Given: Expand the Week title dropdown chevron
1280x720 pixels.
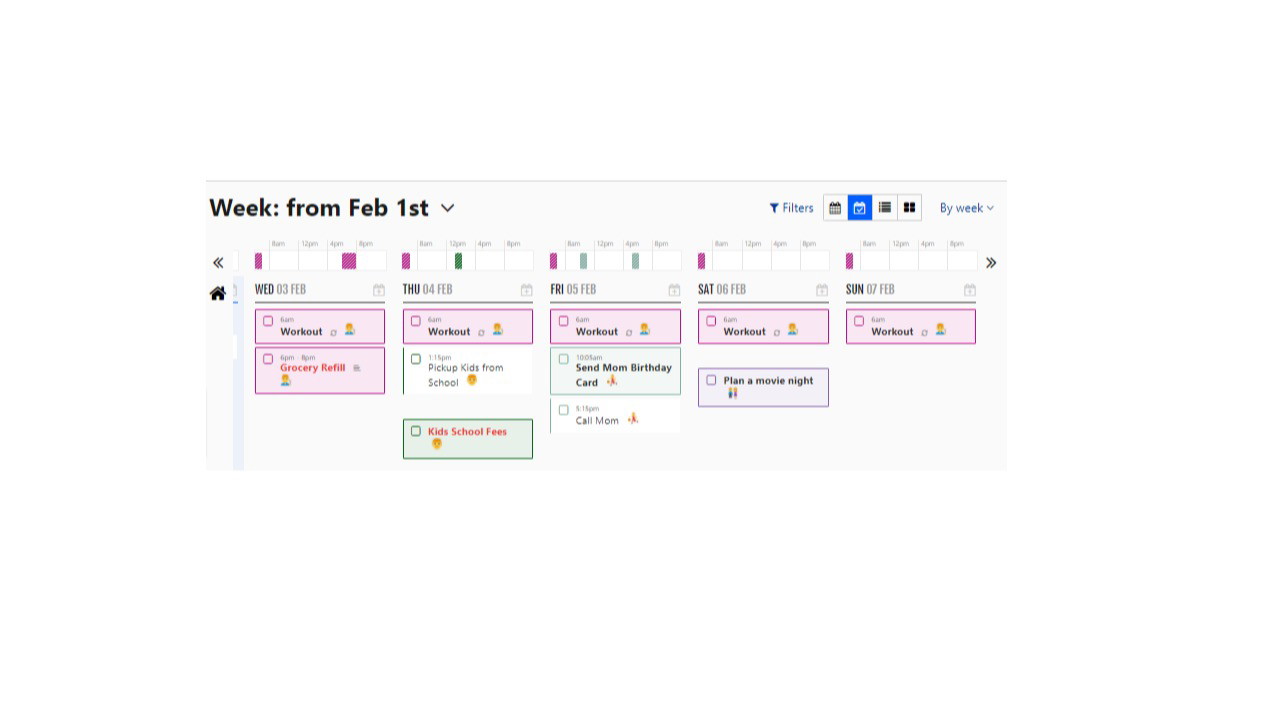Looking at the screenshot, I should 447,208.
